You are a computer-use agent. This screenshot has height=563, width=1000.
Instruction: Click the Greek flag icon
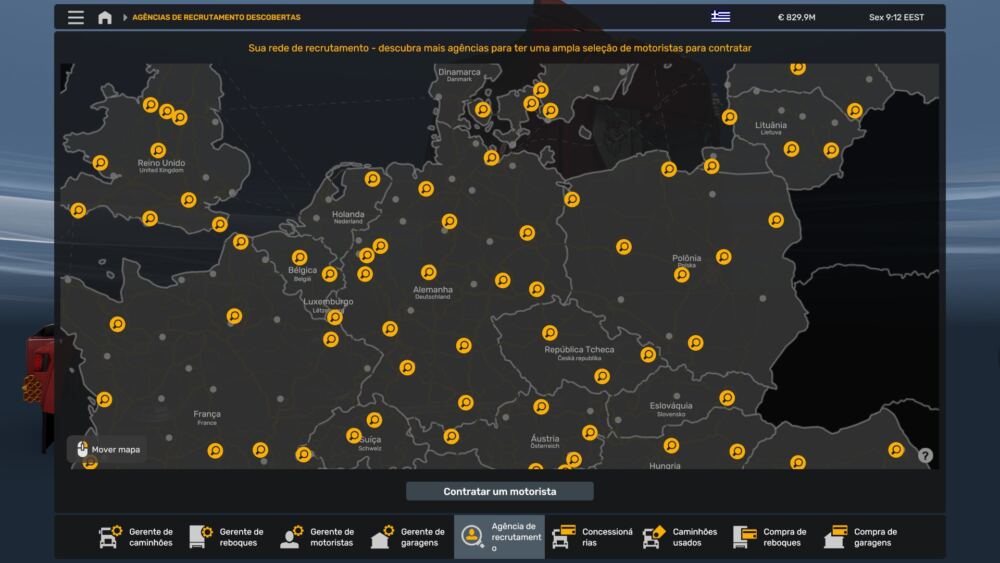point(720,17)
